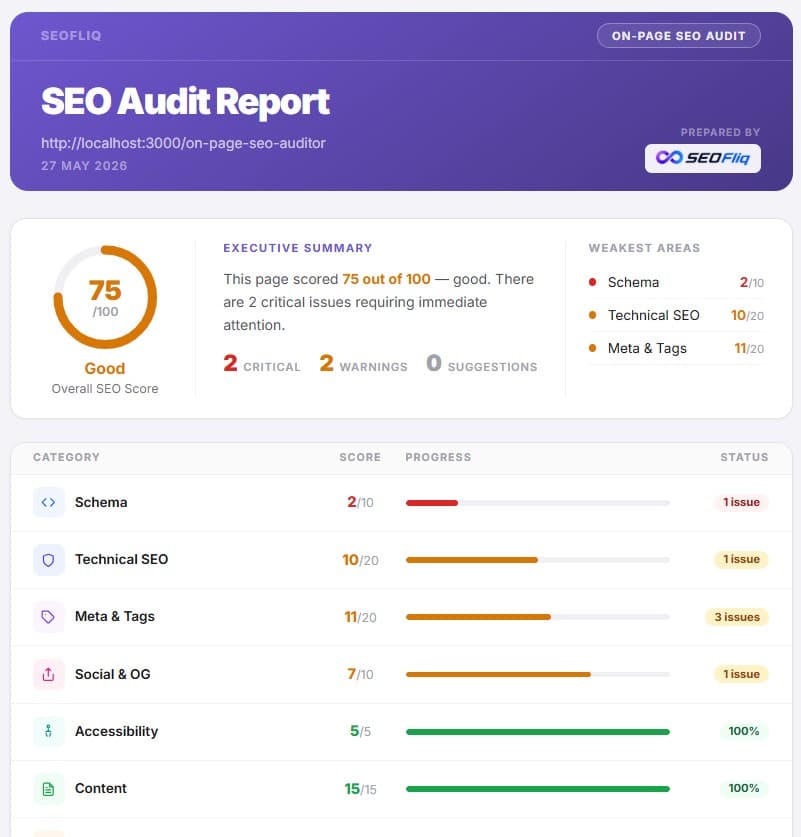Click the Social & OG row label
Screen dimensions: 801x837
pos(113,674)
